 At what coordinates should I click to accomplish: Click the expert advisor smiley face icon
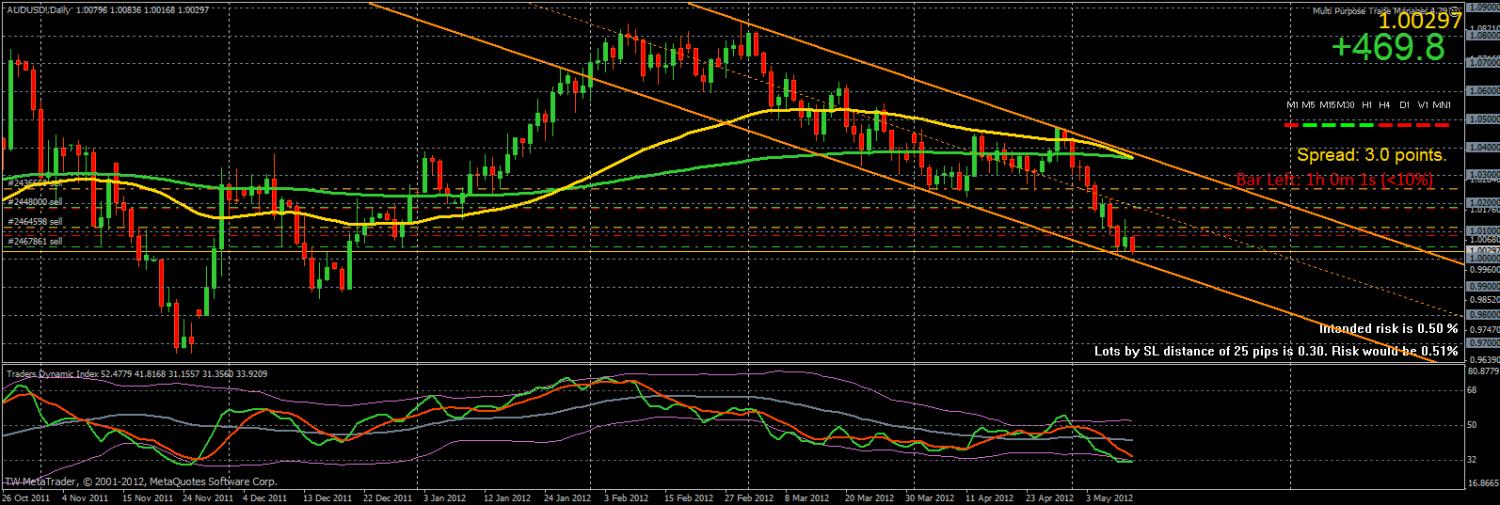click(1454, 10)
